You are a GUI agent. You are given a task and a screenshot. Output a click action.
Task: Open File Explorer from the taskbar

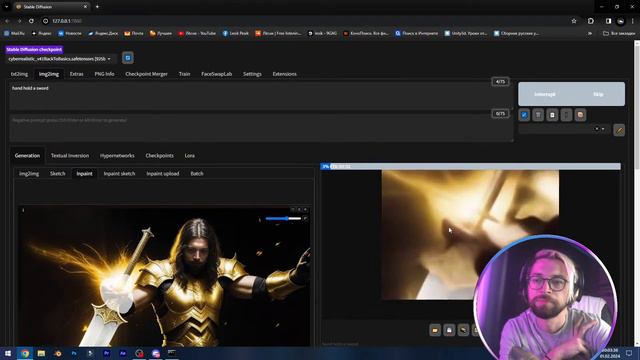(x=41, y=353)
